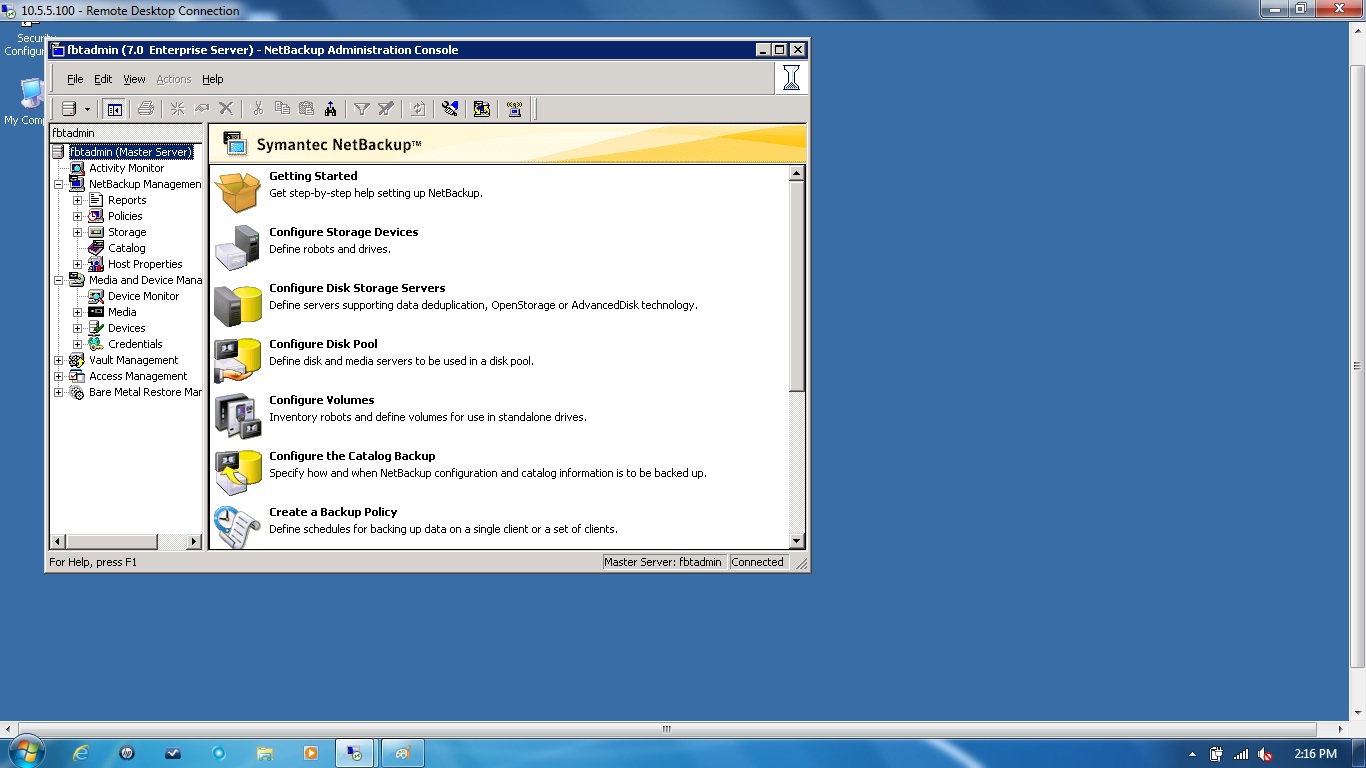
Task: Click the Getting Started box icon
Action: click(237, 191)
